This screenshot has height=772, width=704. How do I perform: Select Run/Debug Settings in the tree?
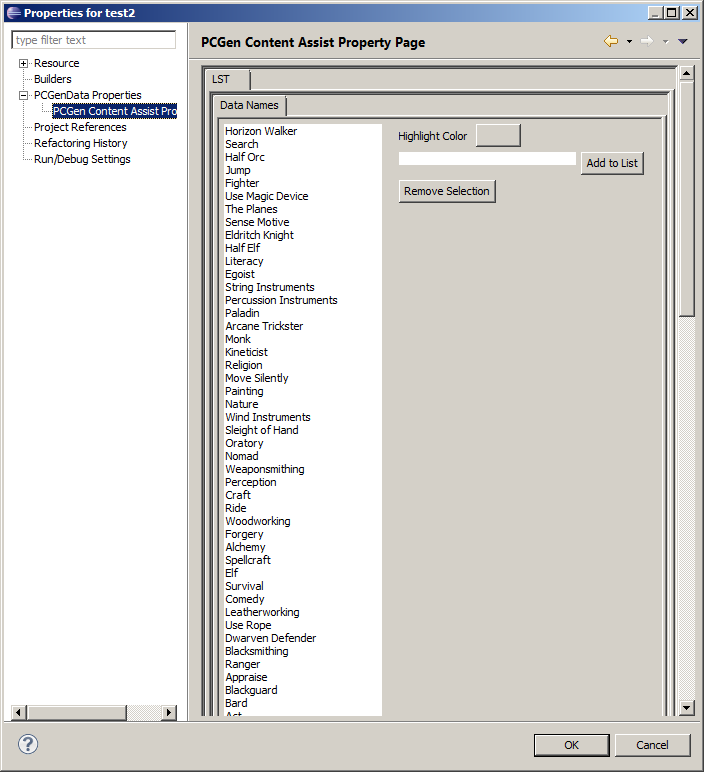click(82, 159)
